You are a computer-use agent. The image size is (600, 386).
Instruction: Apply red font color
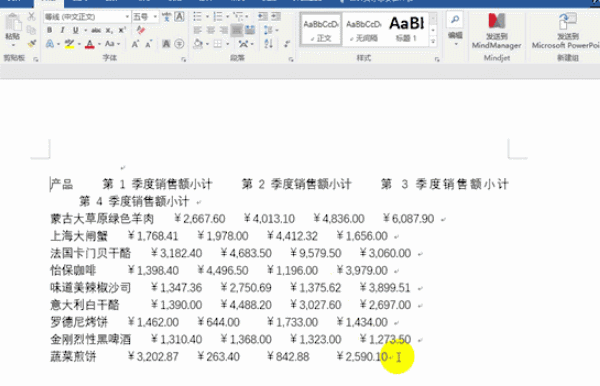point(90,44)
